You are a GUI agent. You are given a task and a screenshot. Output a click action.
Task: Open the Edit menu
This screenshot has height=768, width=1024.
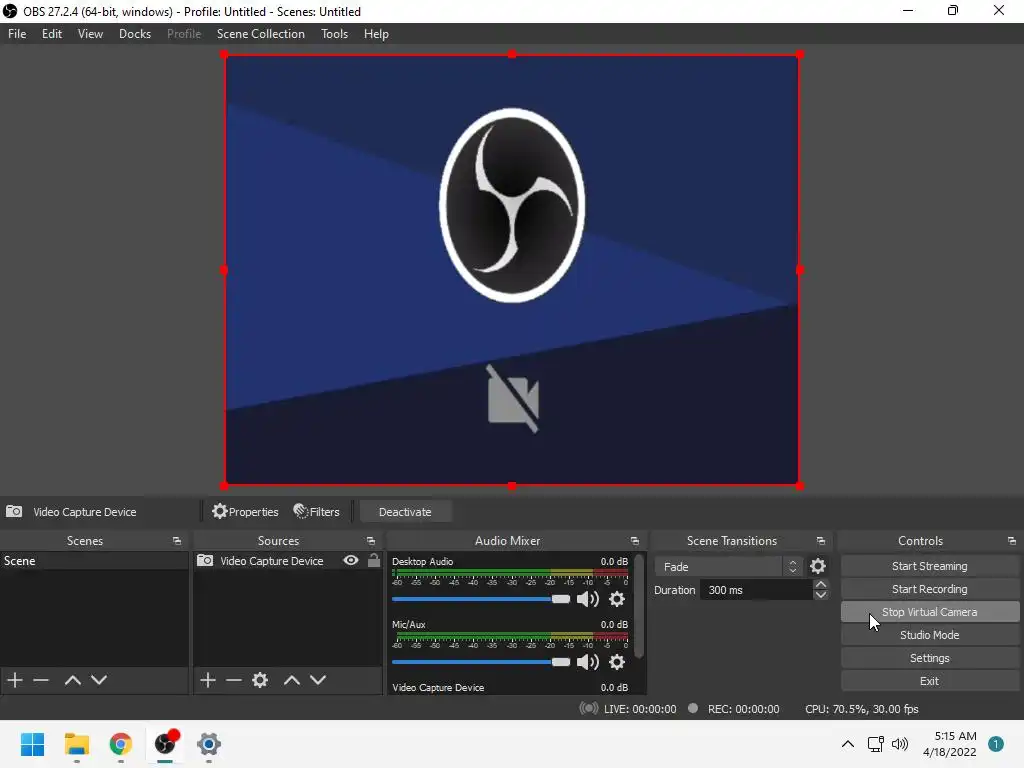(52, 34)
